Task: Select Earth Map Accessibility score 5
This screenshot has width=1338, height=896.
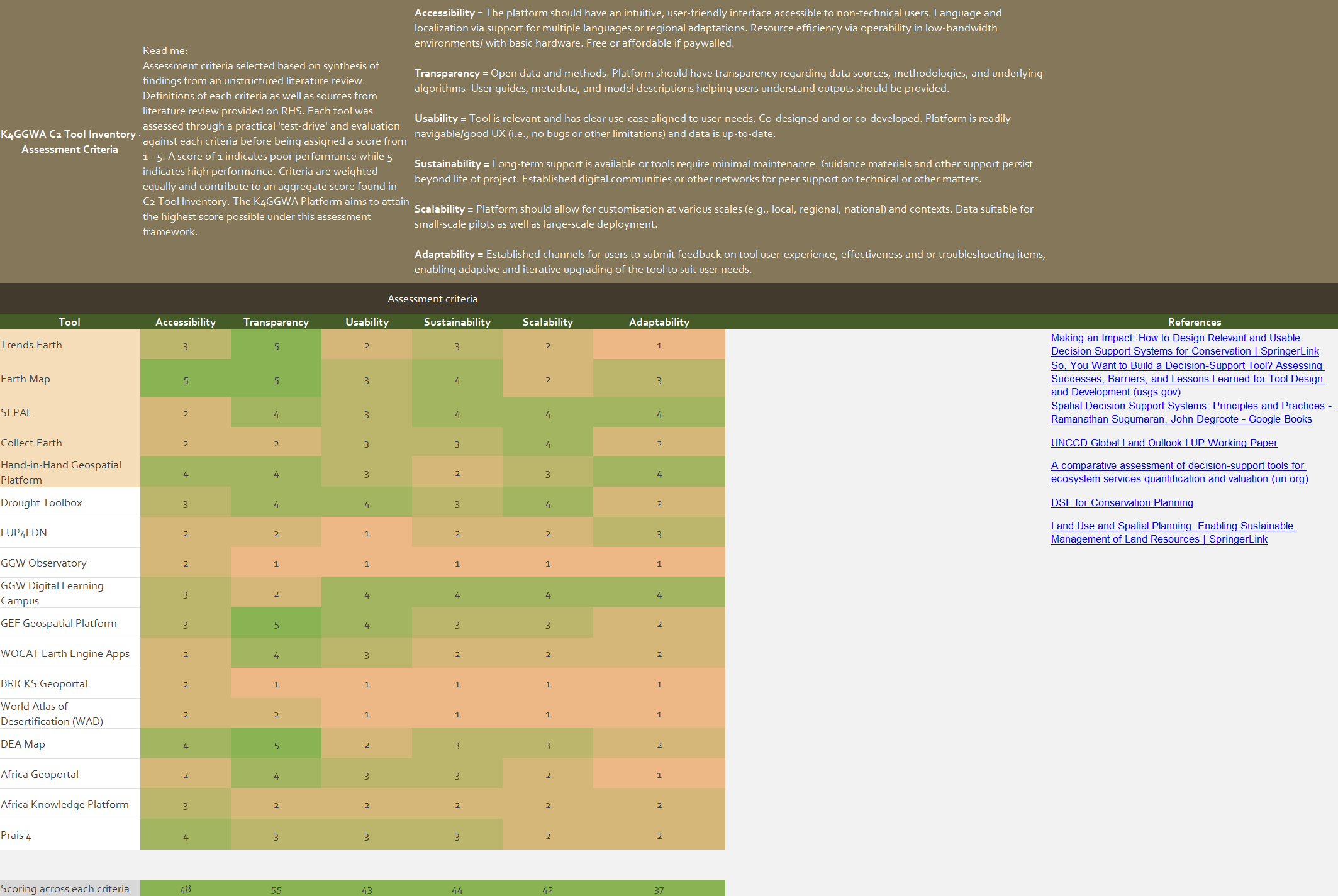Action: (x=186, y=379)
